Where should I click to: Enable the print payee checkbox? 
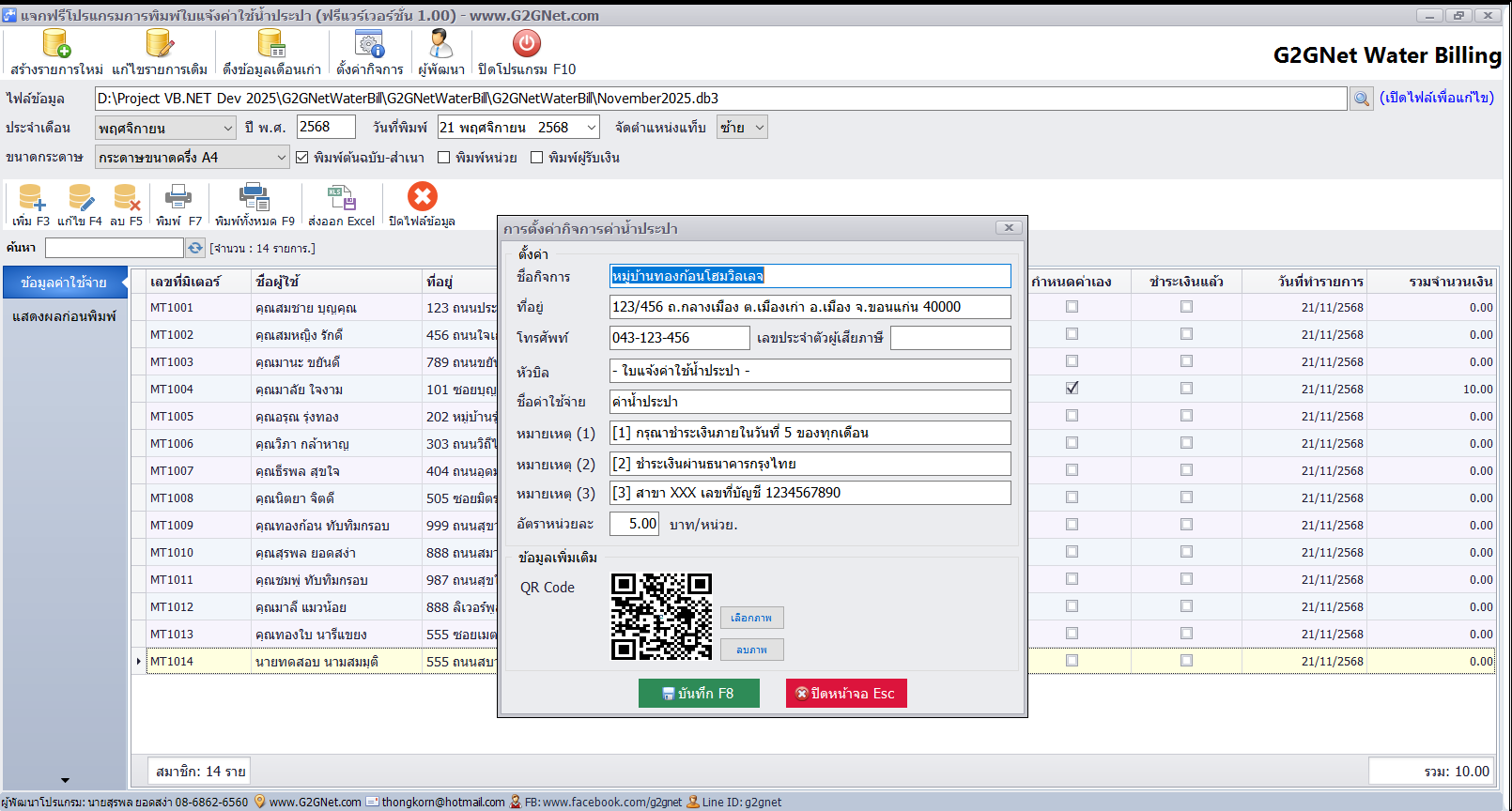pyautogui.click(x=537, y=158)
